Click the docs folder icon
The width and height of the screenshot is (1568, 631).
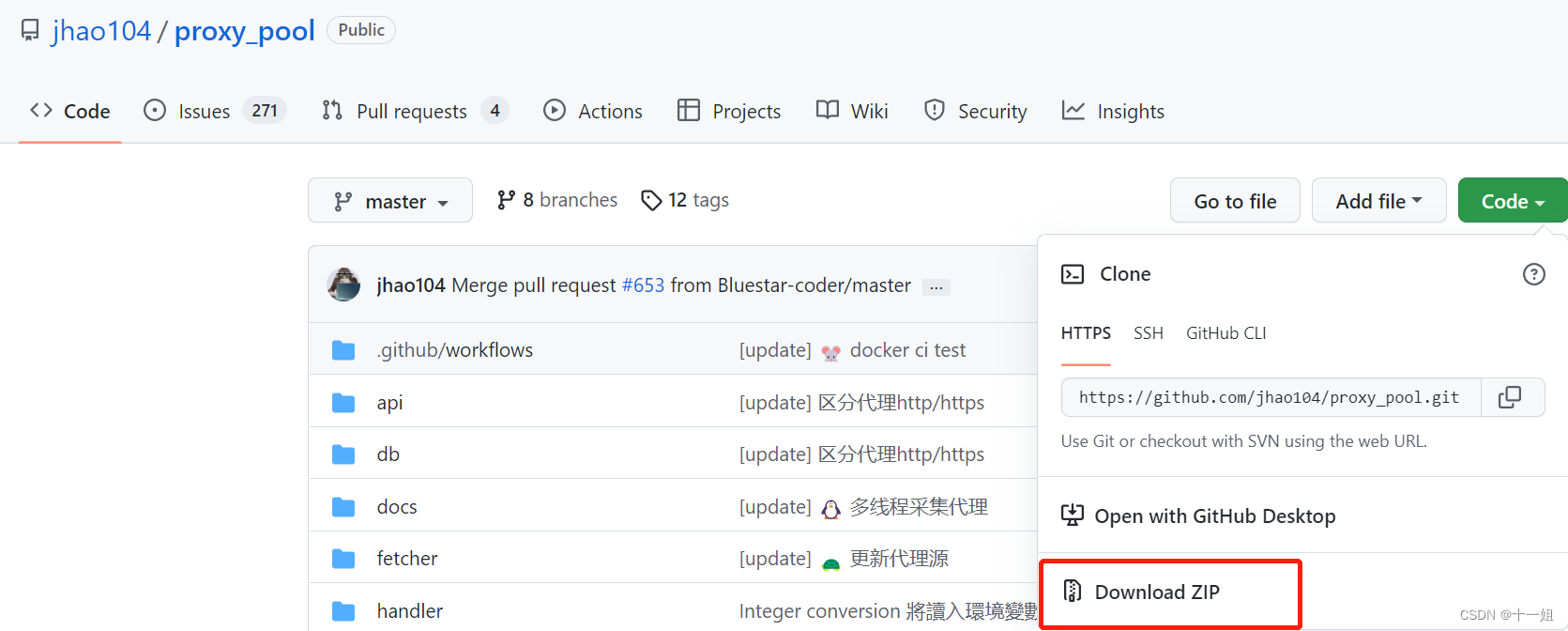343,507
